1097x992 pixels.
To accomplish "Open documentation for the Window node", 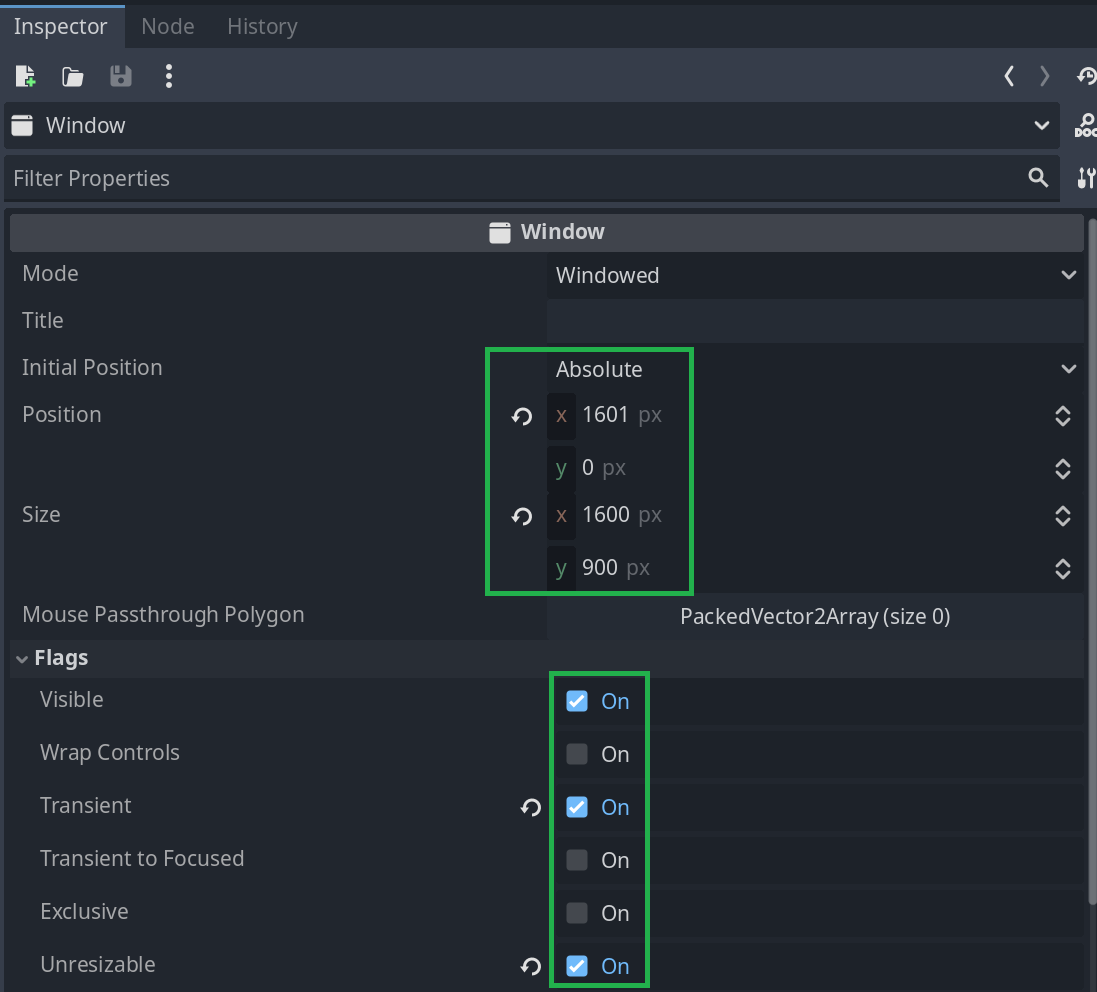I will click(x=1085, y=126).
